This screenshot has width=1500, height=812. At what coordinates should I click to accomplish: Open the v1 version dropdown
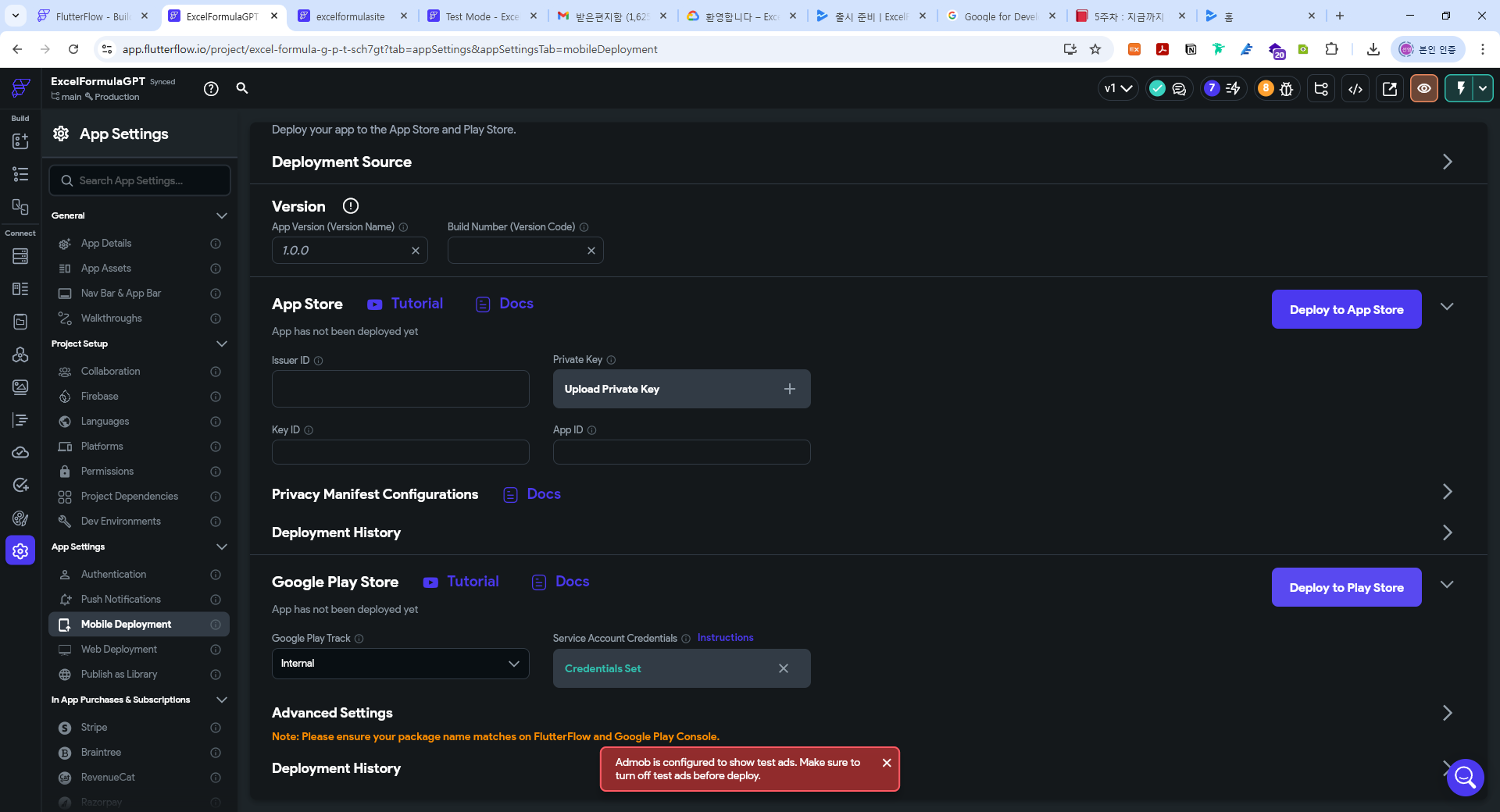1118,89
